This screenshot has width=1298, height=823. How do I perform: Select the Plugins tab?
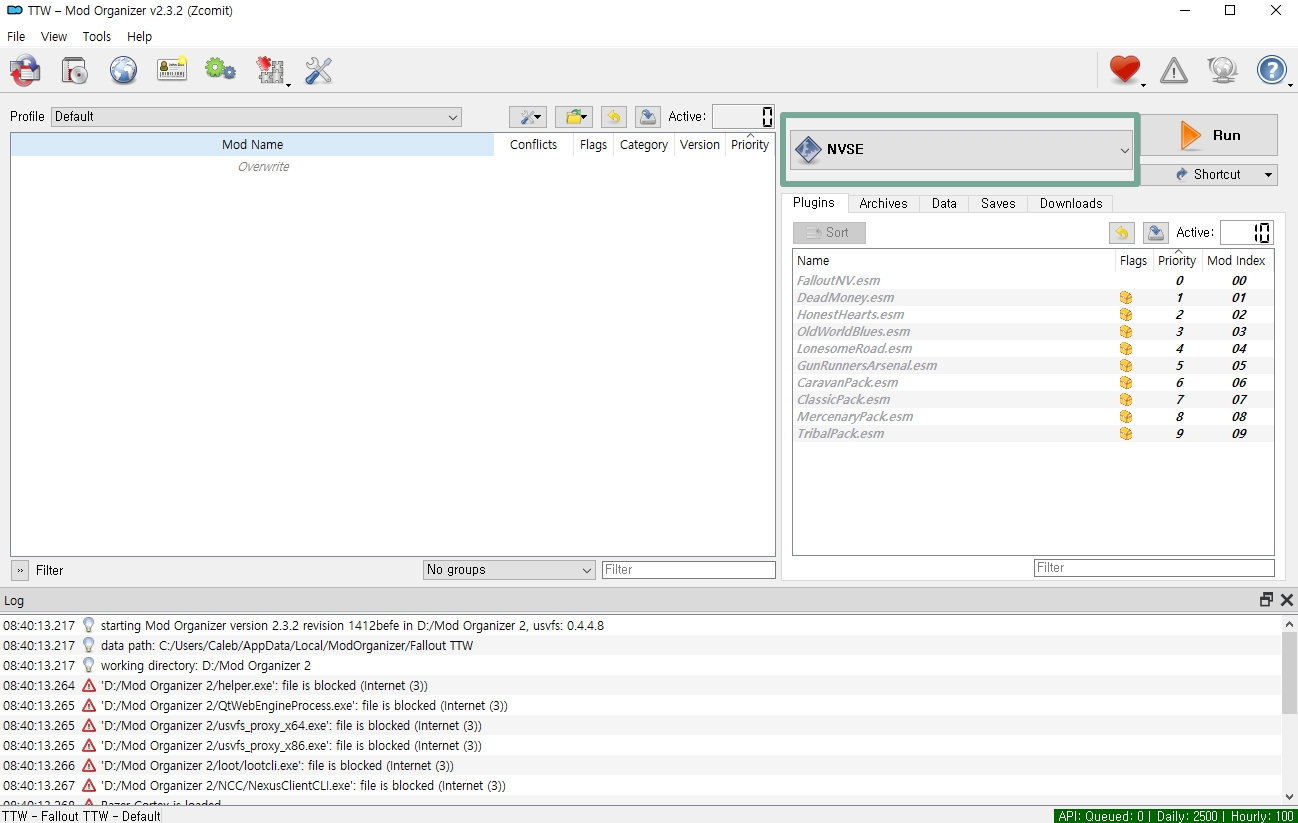coord(814,202)
